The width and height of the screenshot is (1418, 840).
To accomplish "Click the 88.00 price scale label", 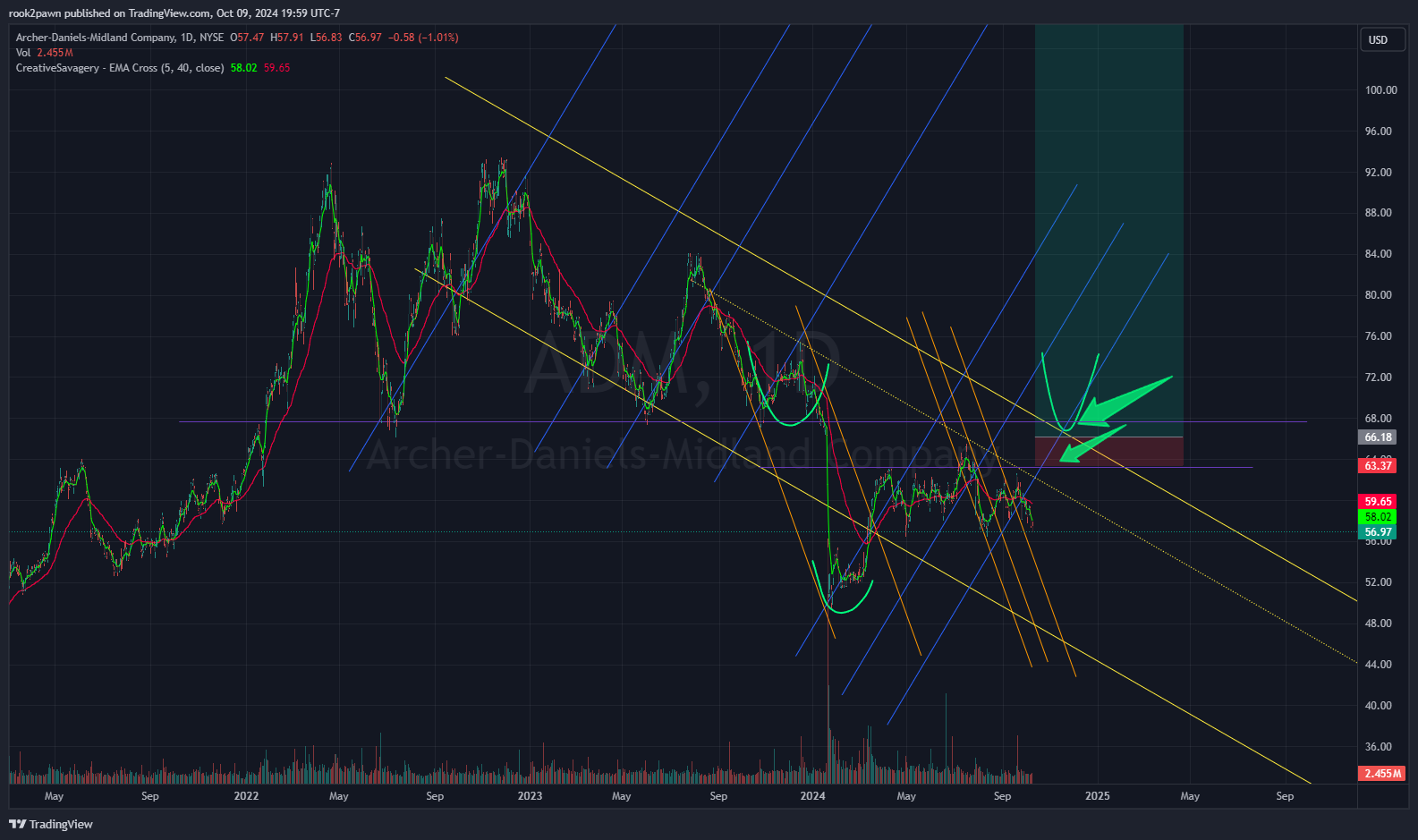I will (x=1378, y=213).
